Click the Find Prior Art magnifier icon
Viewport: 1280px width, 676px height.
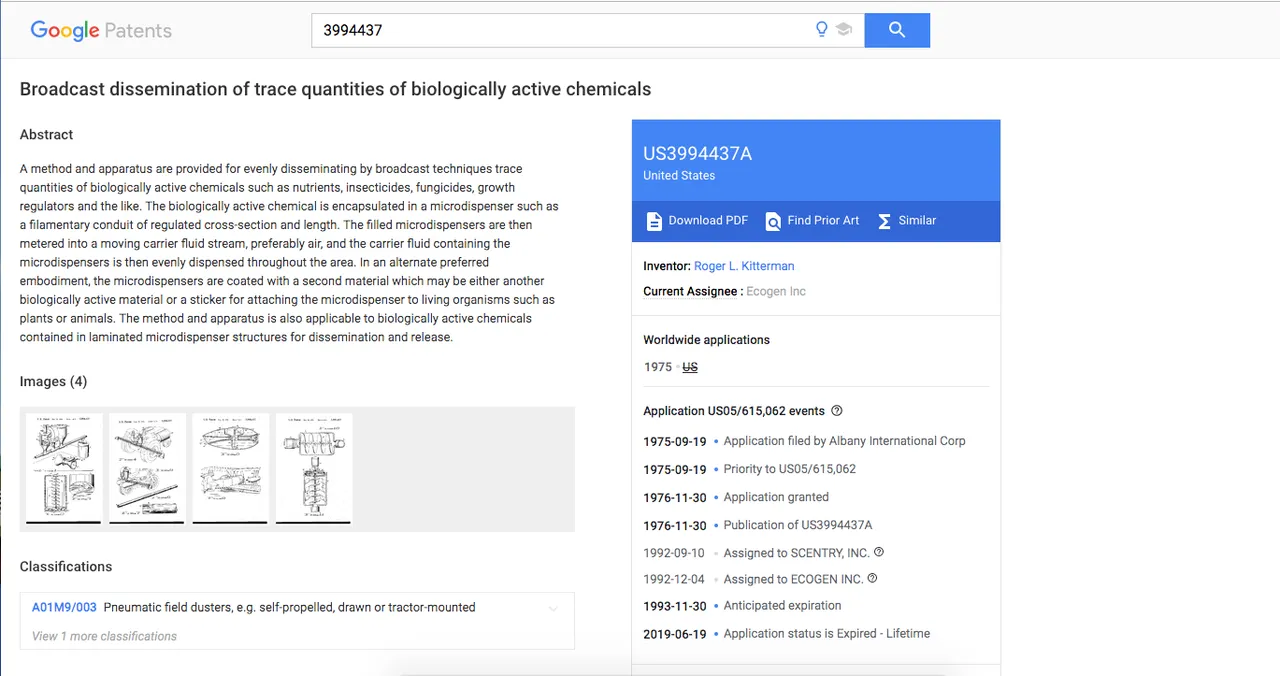[x=773, y=221]
